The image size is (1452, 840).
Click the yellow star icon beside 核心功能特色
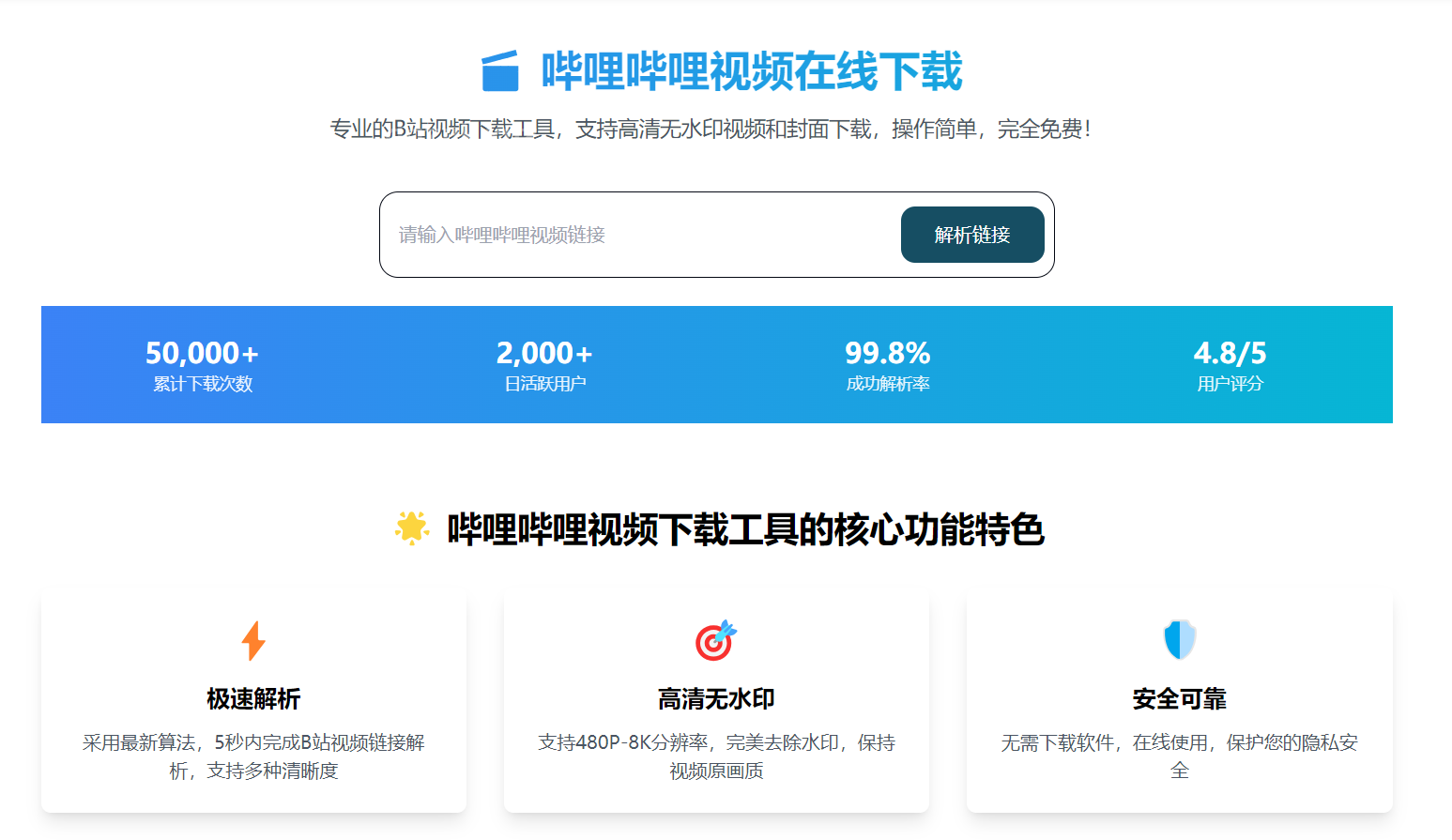coord(412,528)
